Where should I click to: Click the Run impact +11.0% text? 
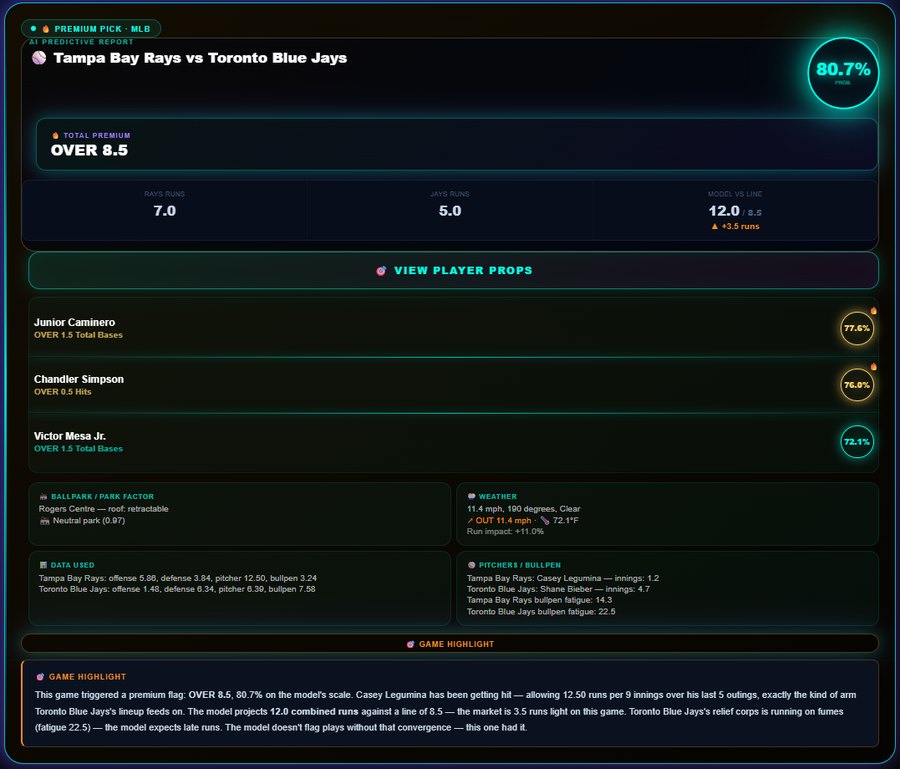(505, 531)
